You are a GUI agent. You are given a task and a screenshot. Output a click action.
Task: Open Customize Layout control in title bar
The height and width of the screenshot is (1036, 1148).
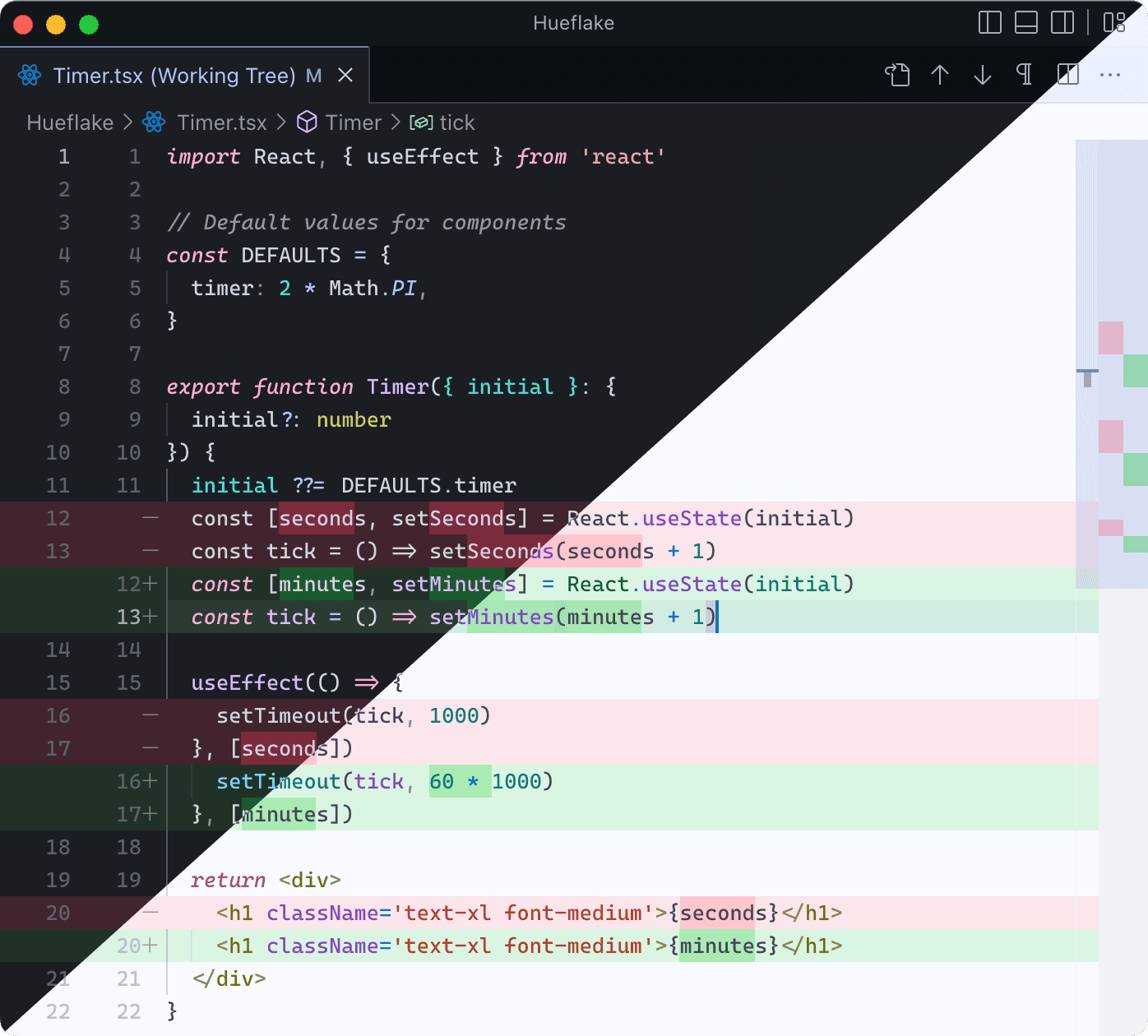click(1115, 23)
